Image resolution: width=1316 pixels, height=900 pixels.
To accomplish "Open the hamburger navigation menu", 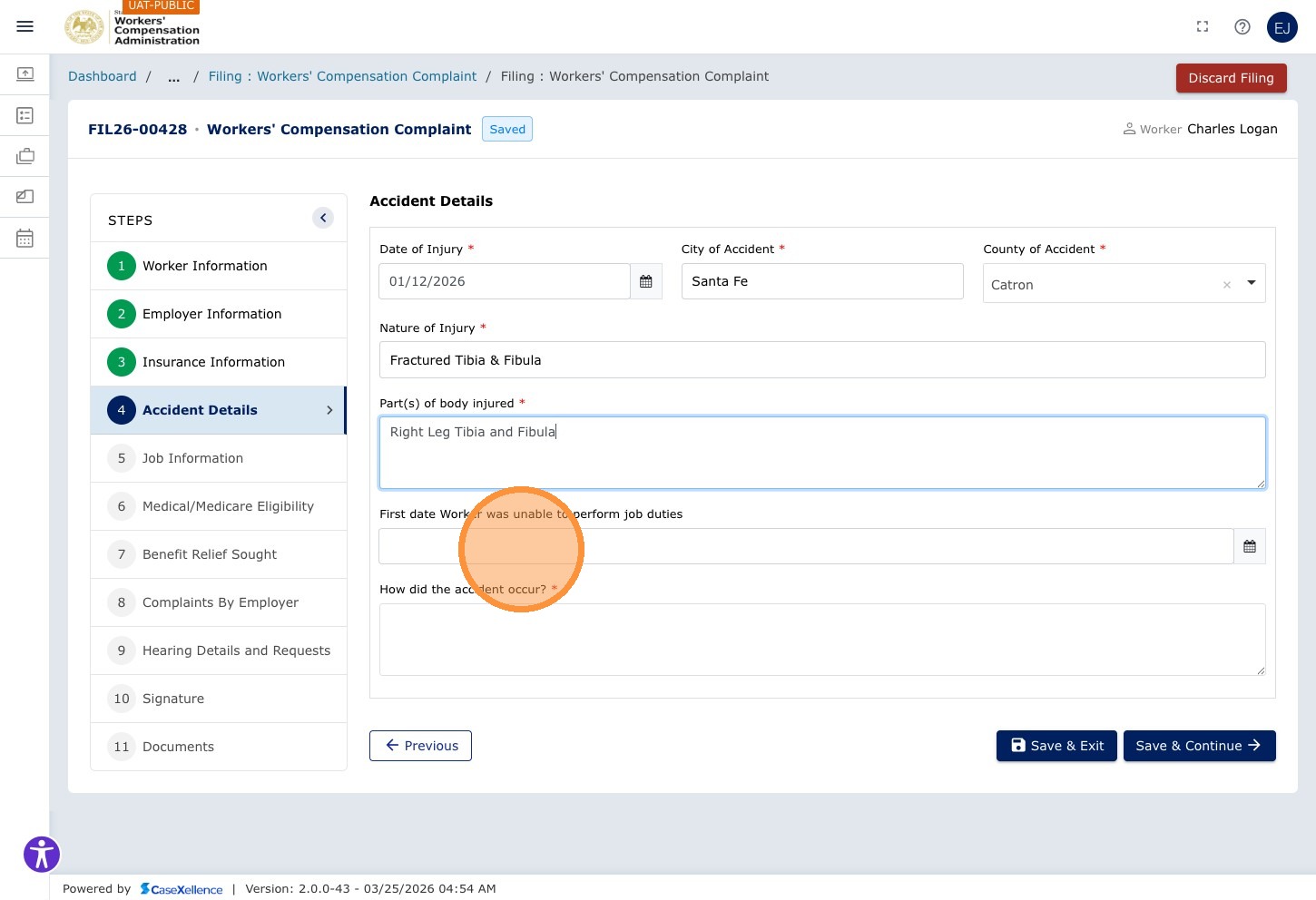I will click(25, 26).
